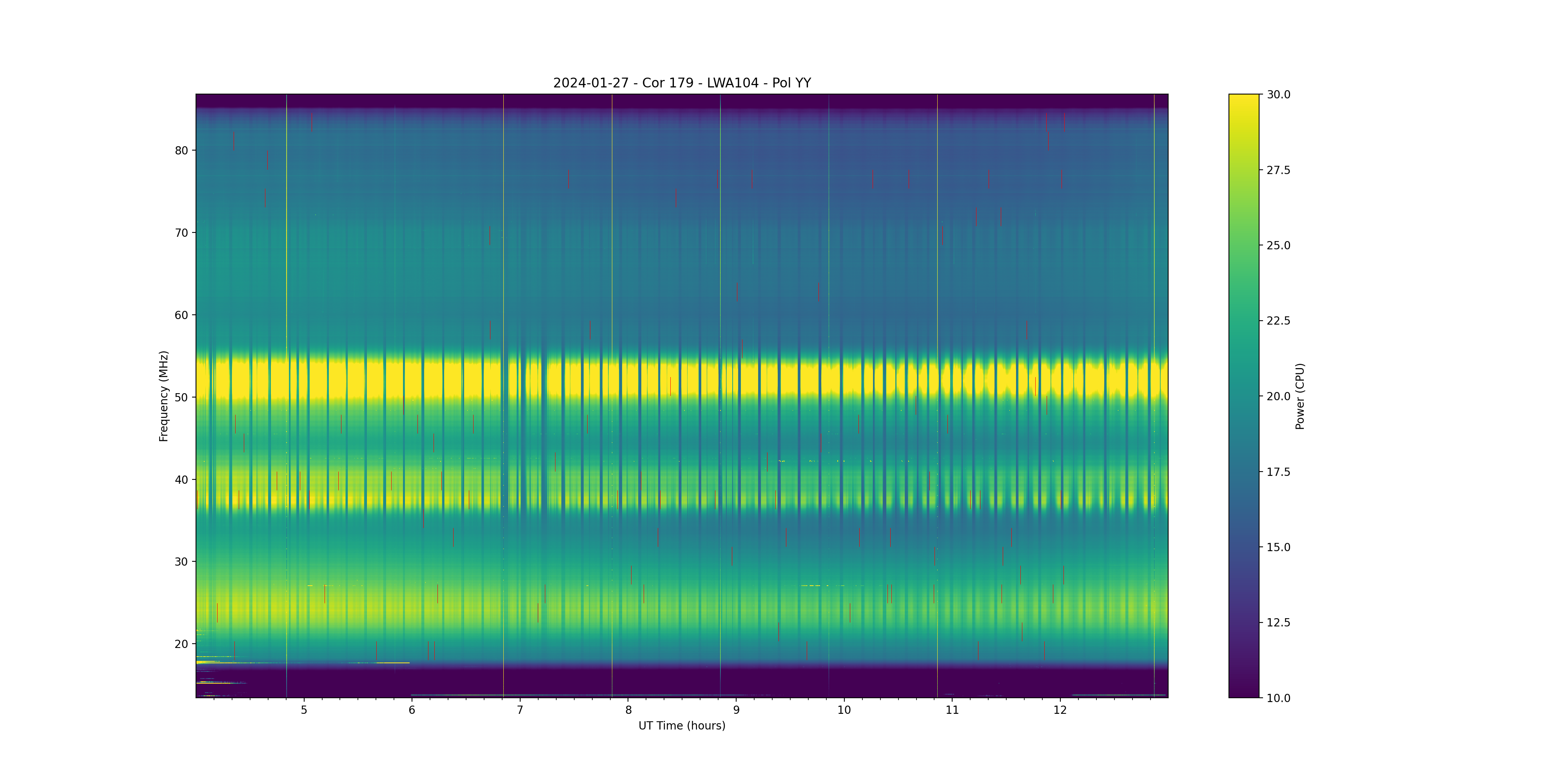Click the dark purple bottom of the colorbar
Screen dimensions: 1568x784
1243,691
